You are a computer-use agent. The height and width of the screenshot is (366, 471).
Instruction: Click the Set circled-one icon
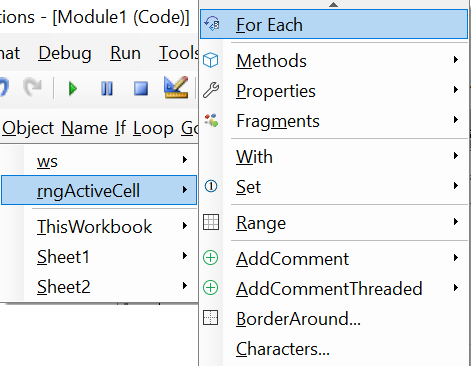tap(211, 186)
